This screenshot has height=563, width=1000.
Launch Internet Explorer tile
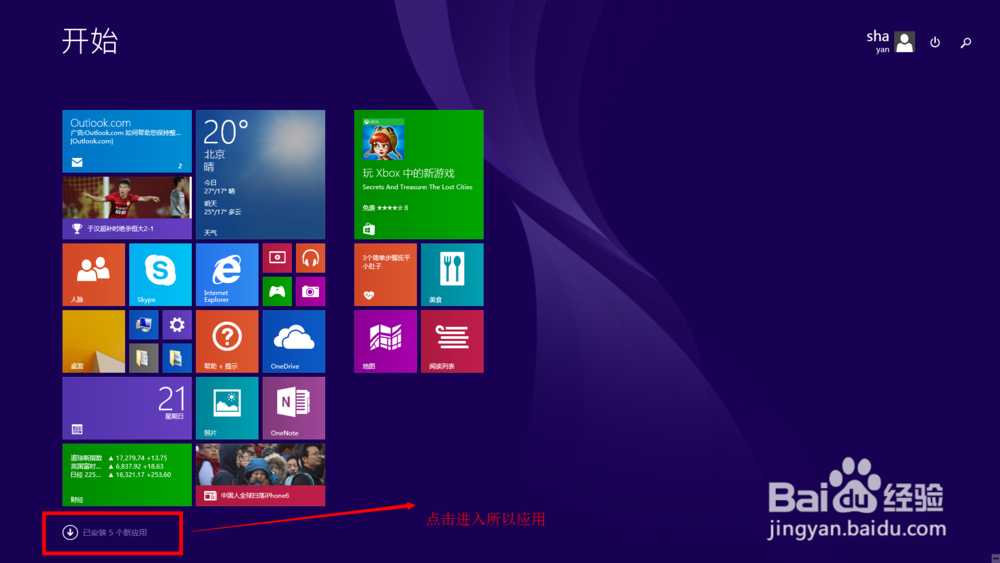click(x=227, y=275)
